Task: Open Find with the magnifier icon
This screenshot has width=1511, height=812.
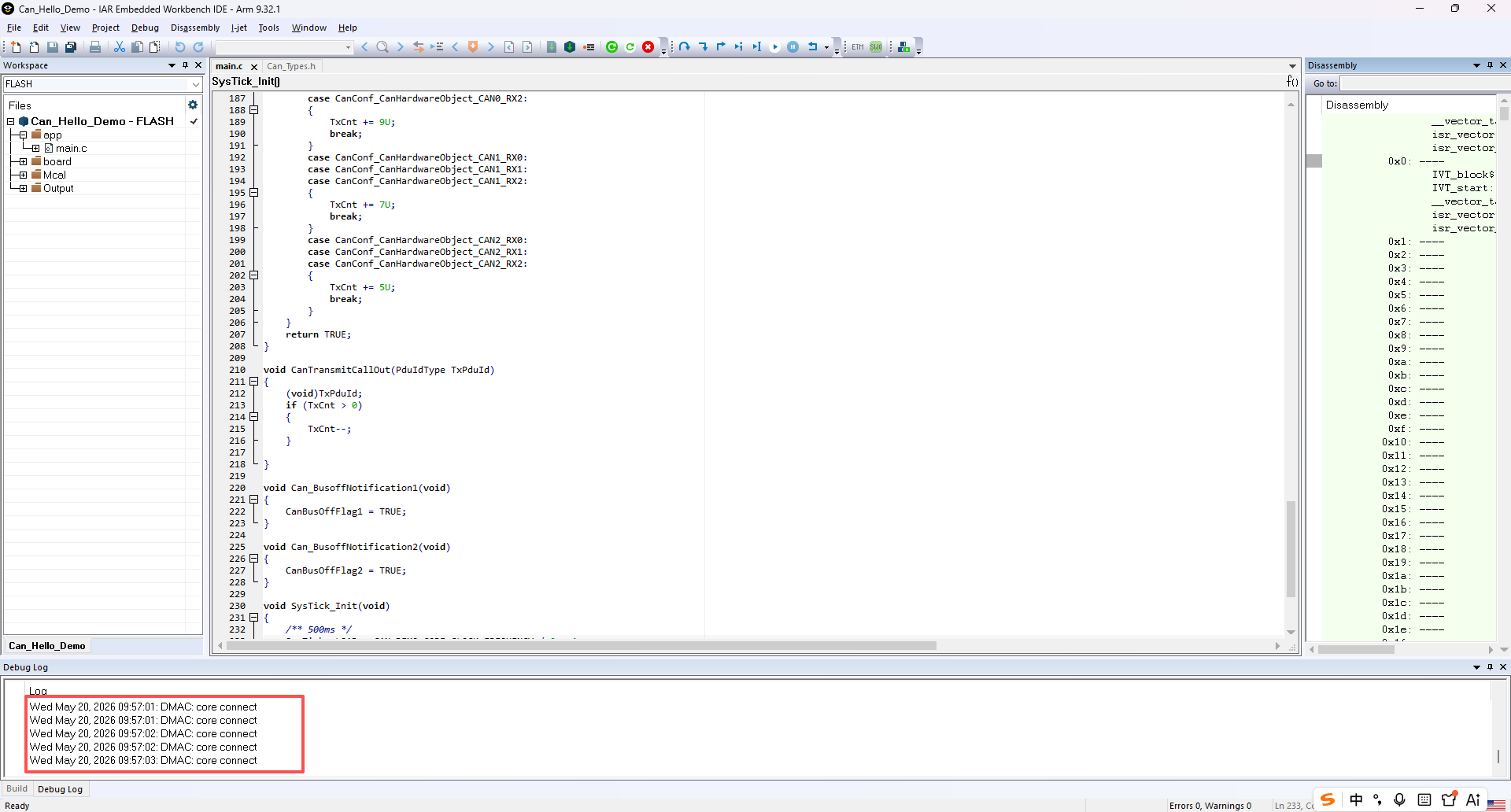Action: [382, 47]
